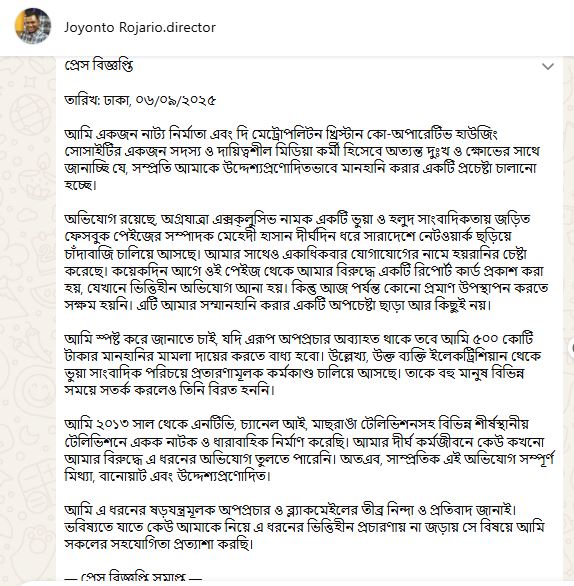Screen dimensions: 574x586
Task: Click the 'প্রেস বিজ্ঞপ্তি' heading line
Action: tap(99, 65)
